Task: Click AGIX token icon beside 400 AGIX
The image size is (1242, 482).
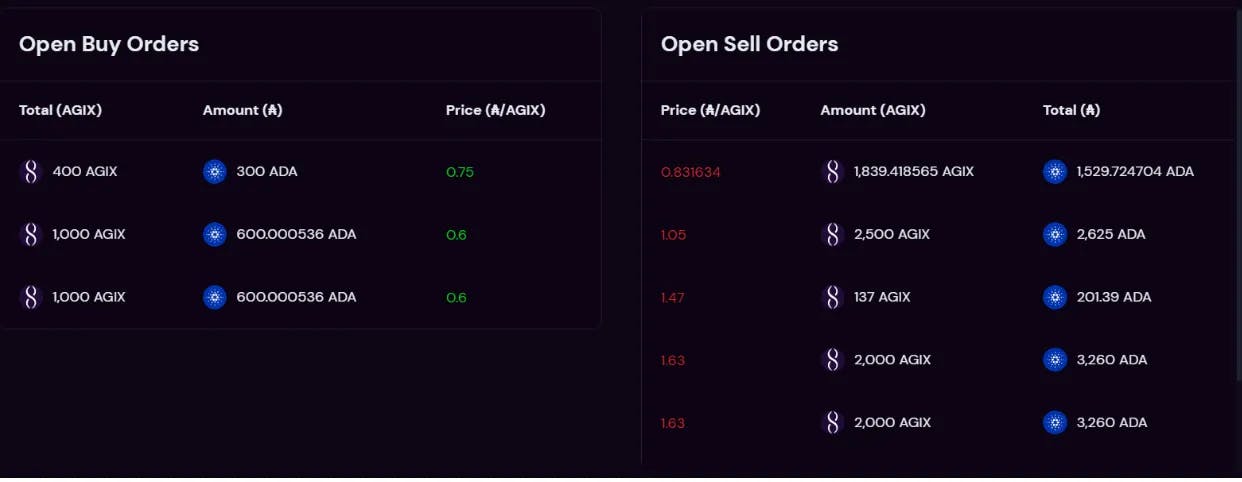Action: point(31,172)
